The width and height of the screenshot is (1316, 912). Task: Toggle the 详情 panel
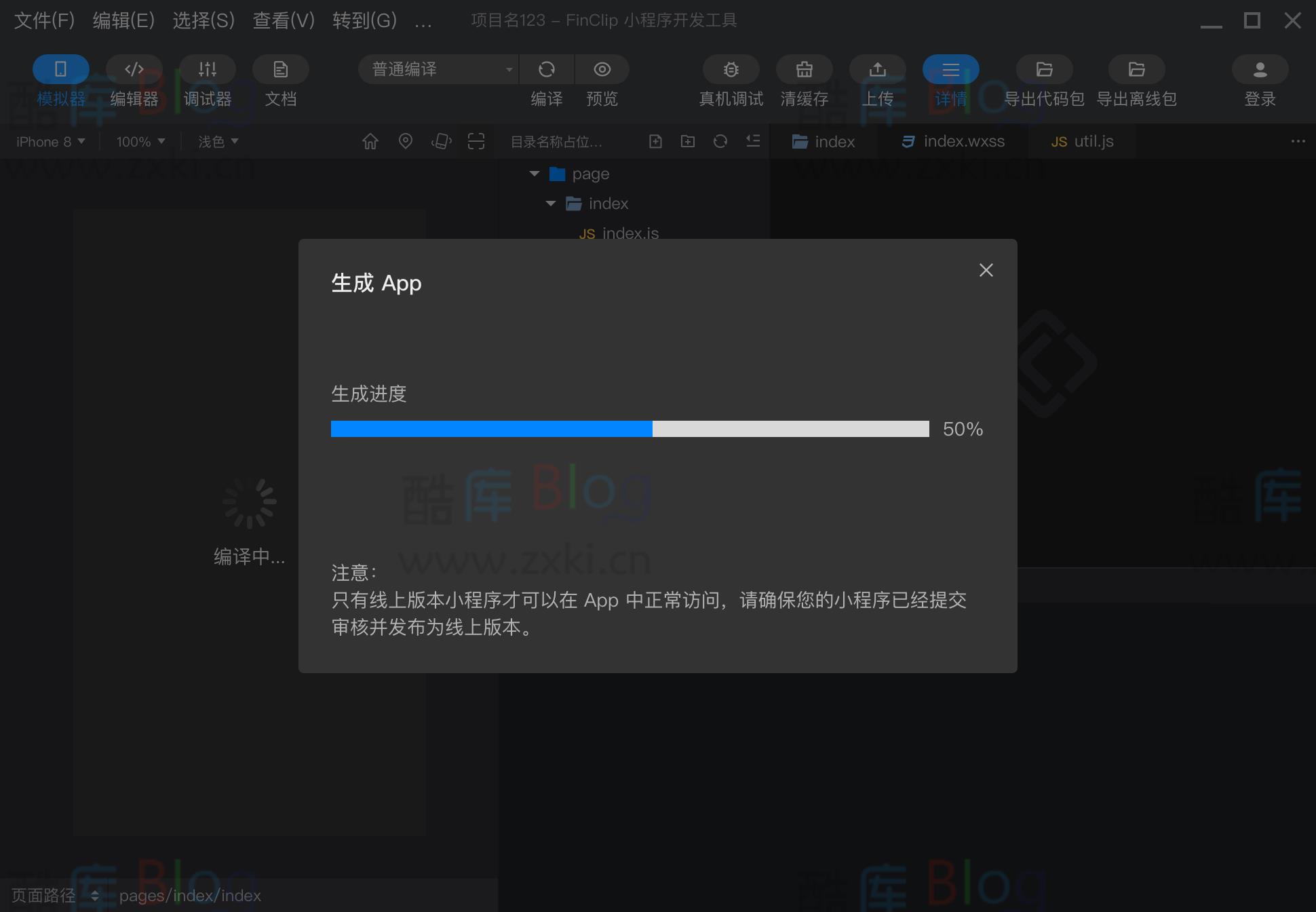click(950, 81)
